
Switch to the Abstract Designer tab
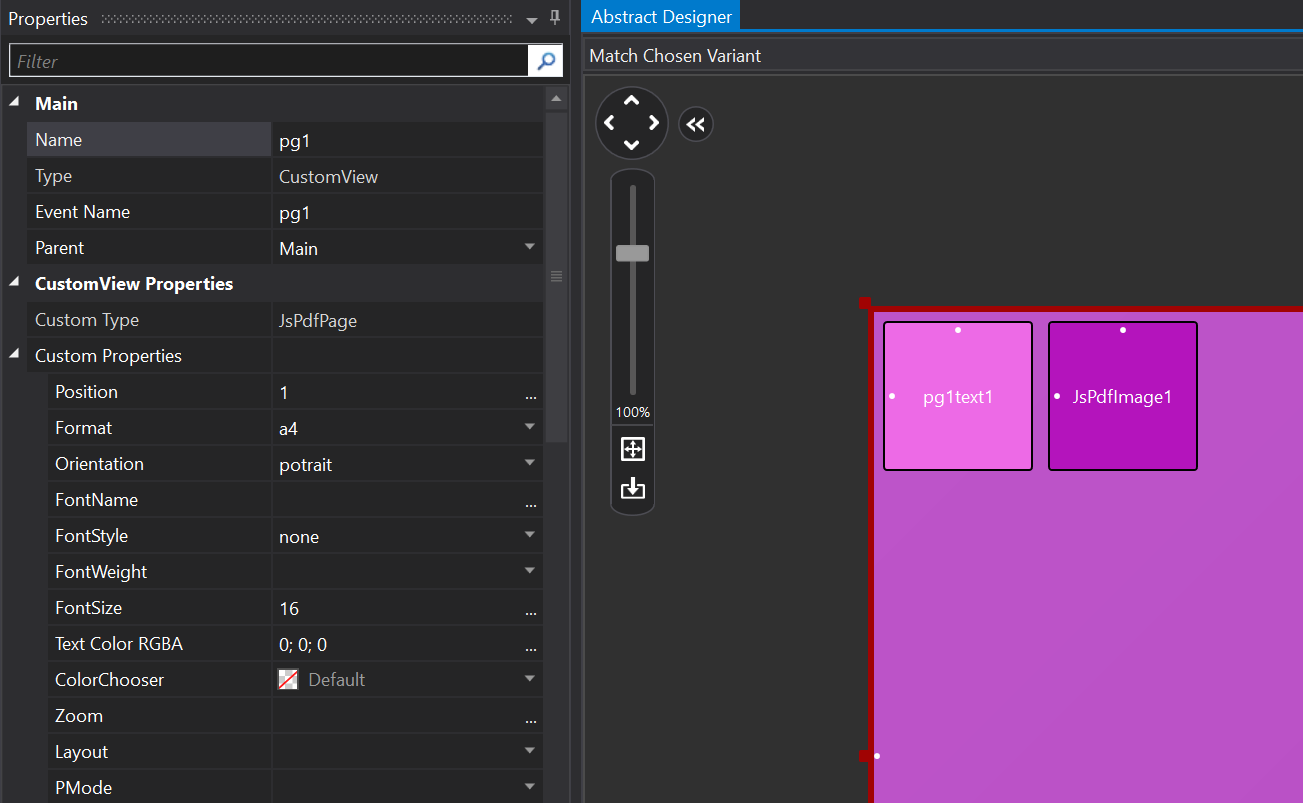click(x=661, y=16)
